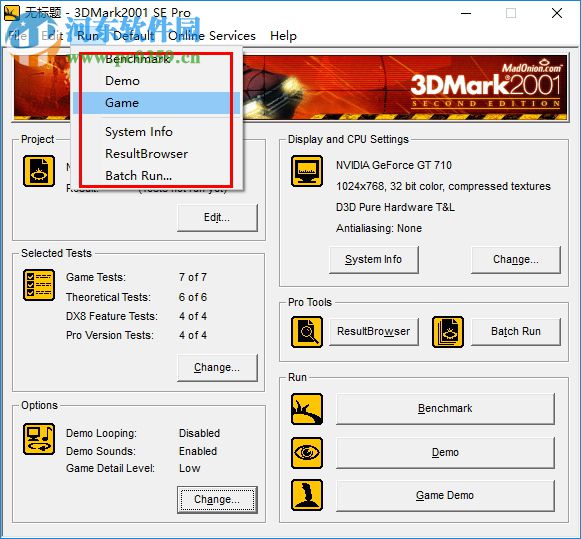Screen dimensions: 581x539
Task: Click the Antialiasing: None text
Action: (x=379, y=228)
